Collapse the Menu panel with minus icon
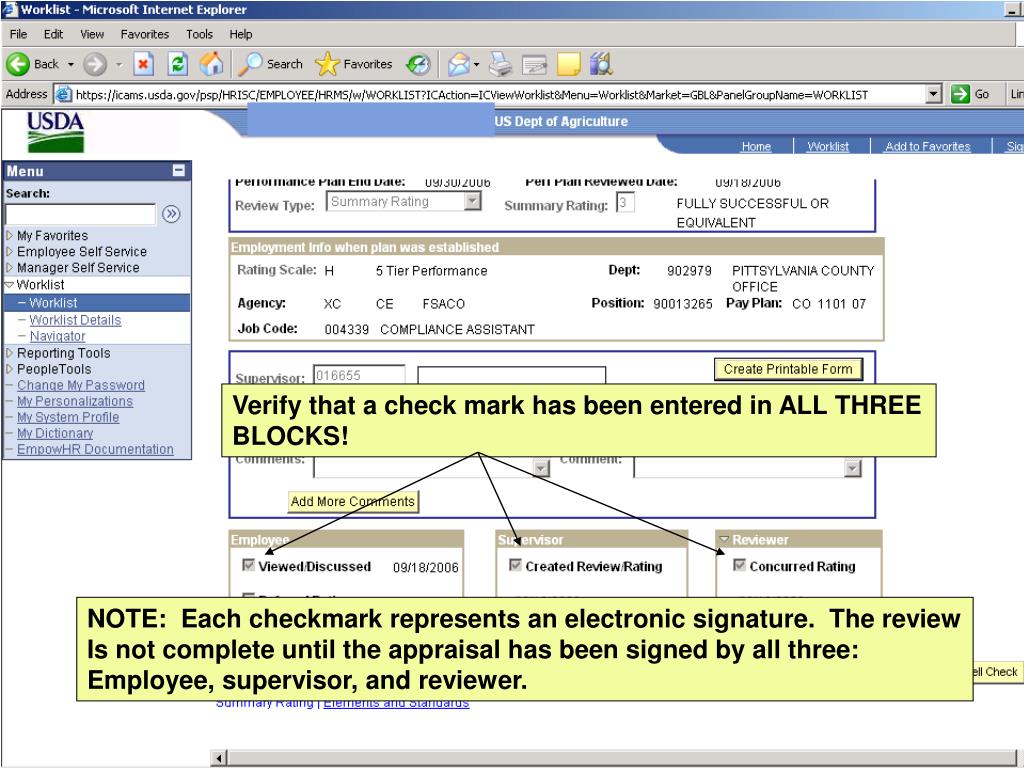The image size is (1024, 768). pyautogui.click(x=178, y=171)
